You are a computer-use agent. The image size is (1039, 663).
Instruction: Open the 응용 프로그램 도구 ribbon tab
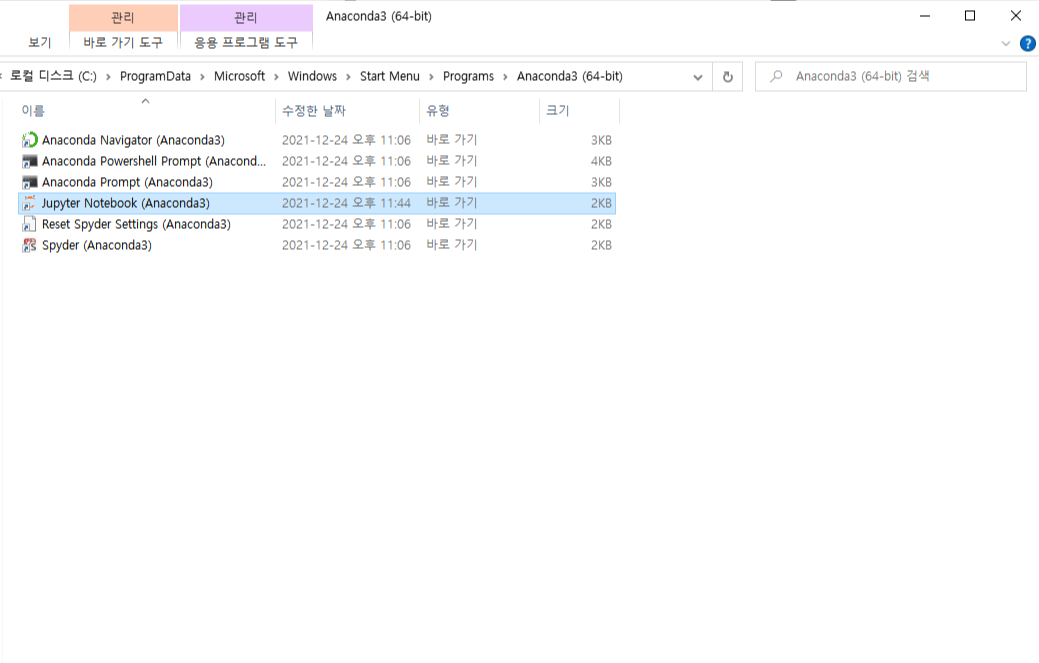point(246,42)
